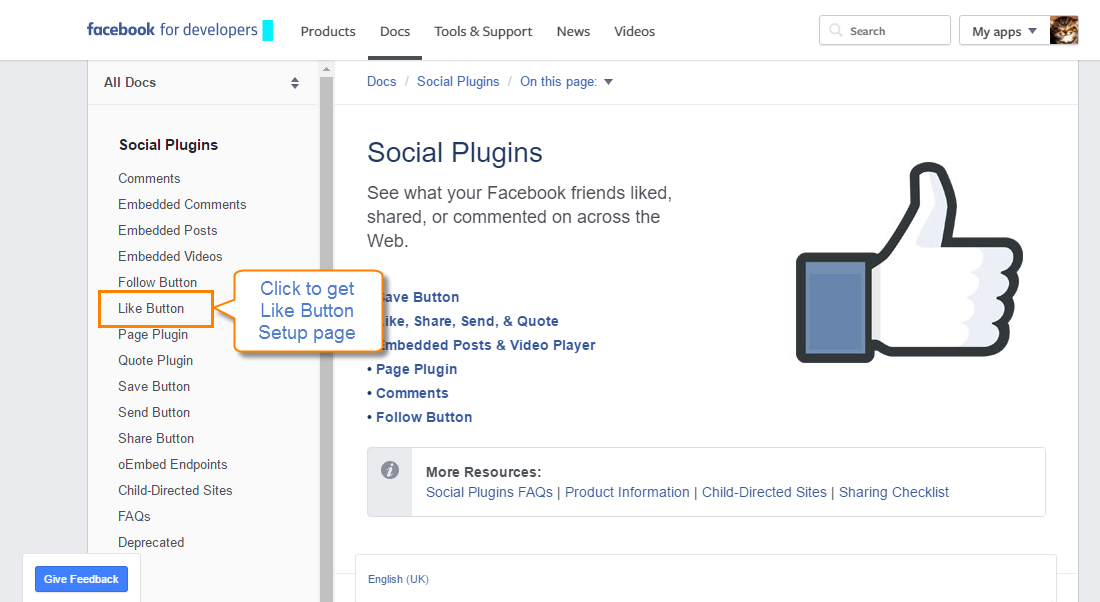Screen dimensions: 1100x602
Task: Open Deprecated in the sidebar
Action: (x=151, y=542)
